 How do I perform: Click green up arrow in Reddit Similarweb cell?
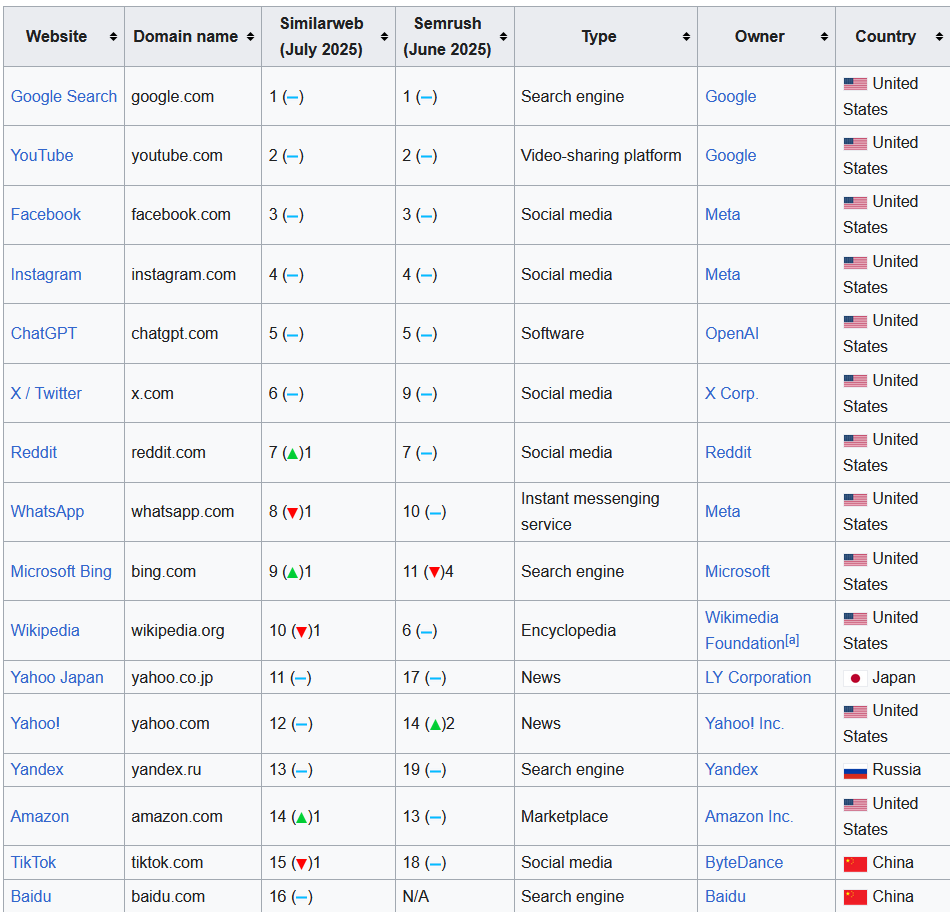293,453
